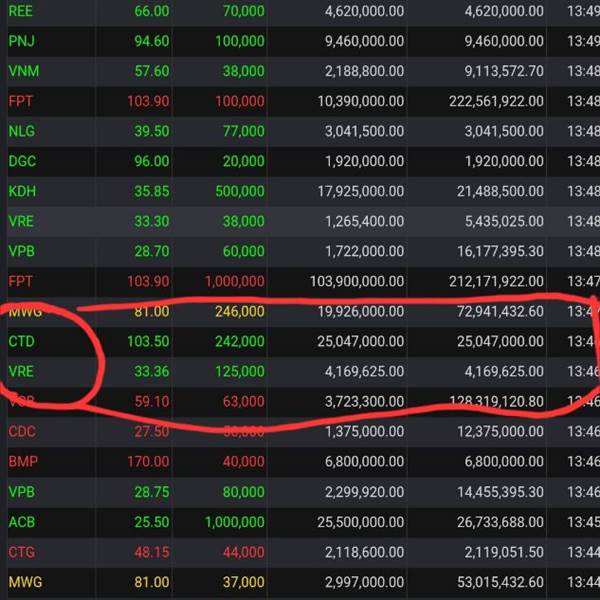600x600 pixels.
Task: Click volume 125,000 in VRE row
Action: point(240,372)
